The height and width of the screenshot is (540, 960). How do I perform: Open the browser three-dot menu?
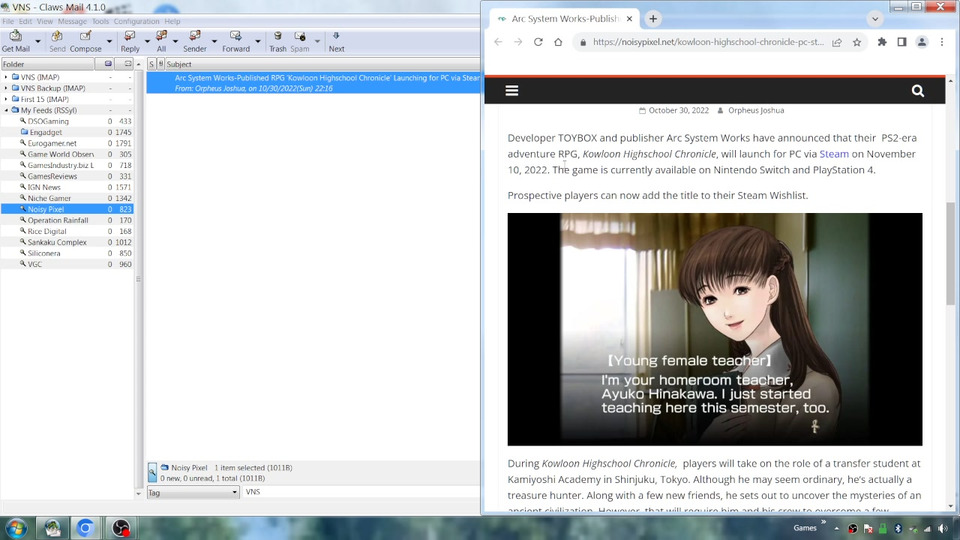(942, 42)
